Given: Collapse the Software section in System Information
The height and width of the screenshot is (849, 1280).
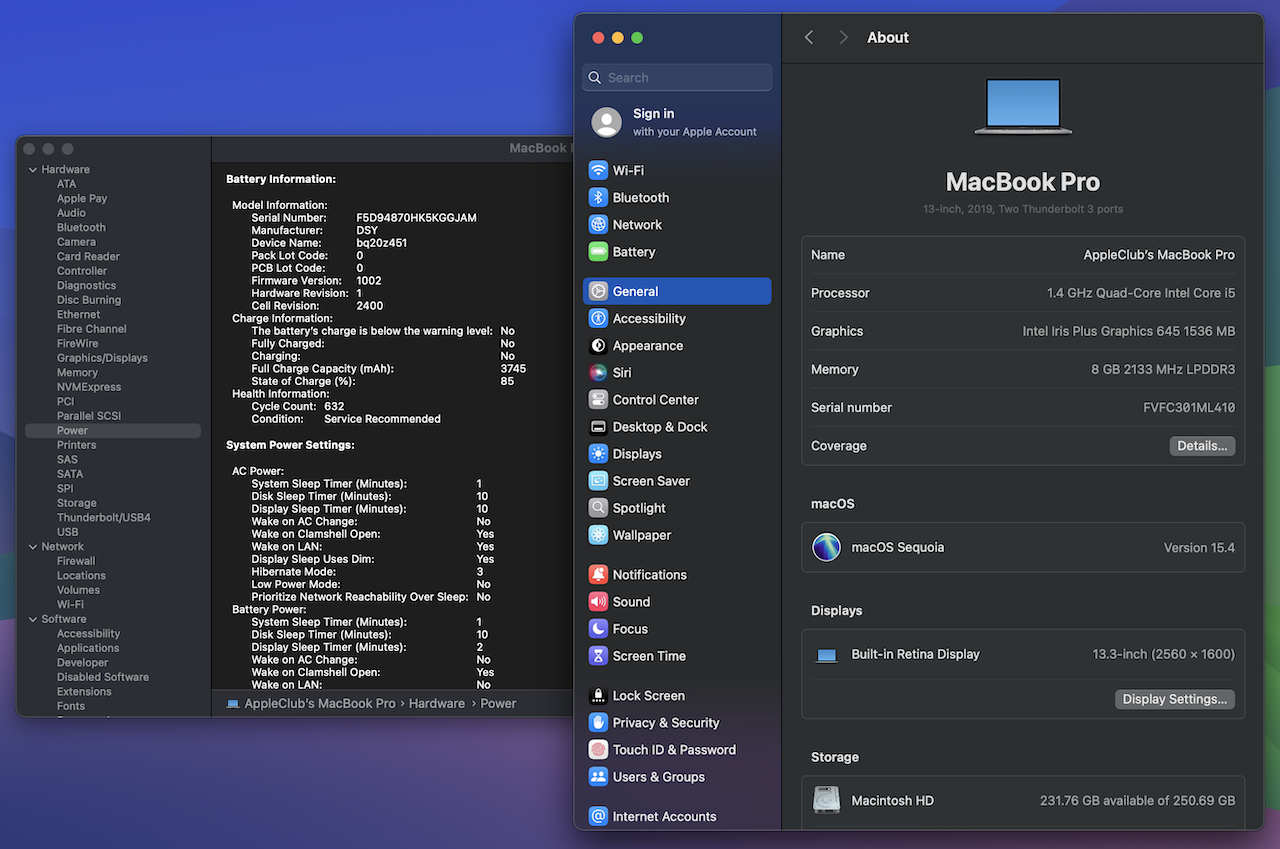Looking at the screenshot, I should click(33, 619).
